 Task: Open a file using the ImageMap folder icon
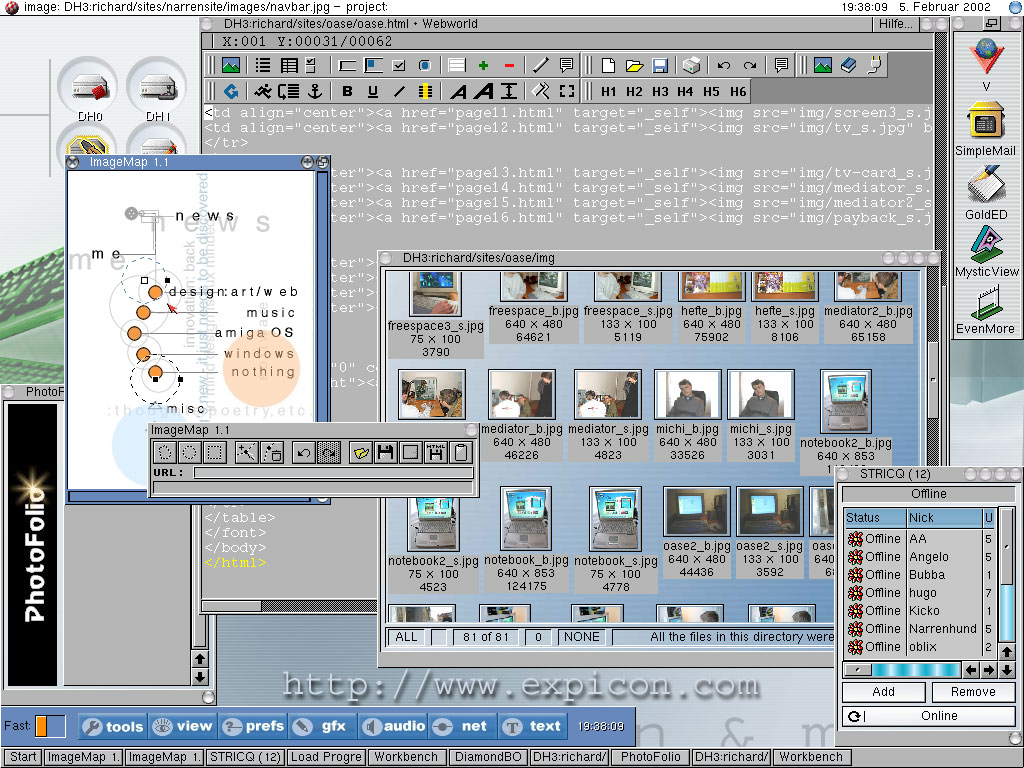360,452
